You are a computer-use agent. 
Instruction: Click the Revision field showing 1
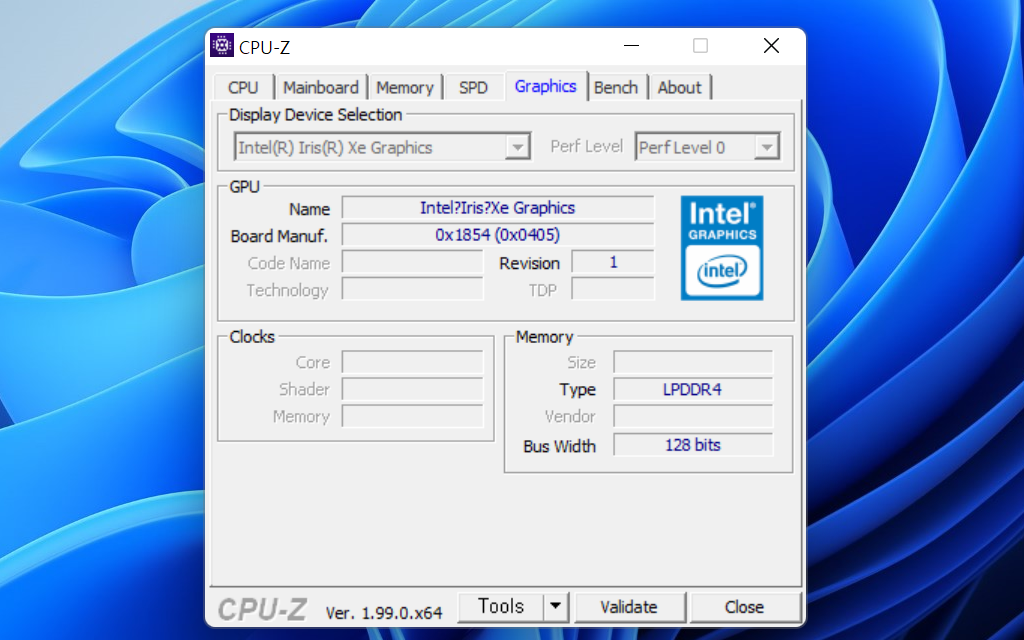(613, 262)
